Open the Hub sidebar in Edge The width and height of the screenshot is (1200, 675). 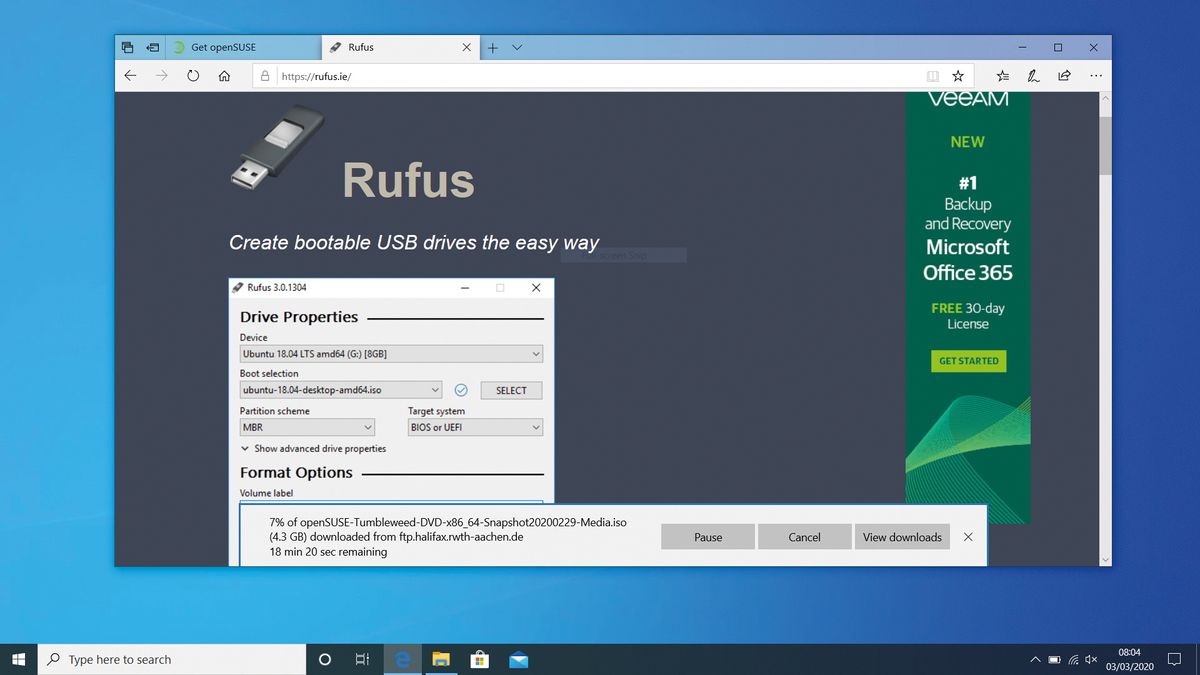[1002, 75]
